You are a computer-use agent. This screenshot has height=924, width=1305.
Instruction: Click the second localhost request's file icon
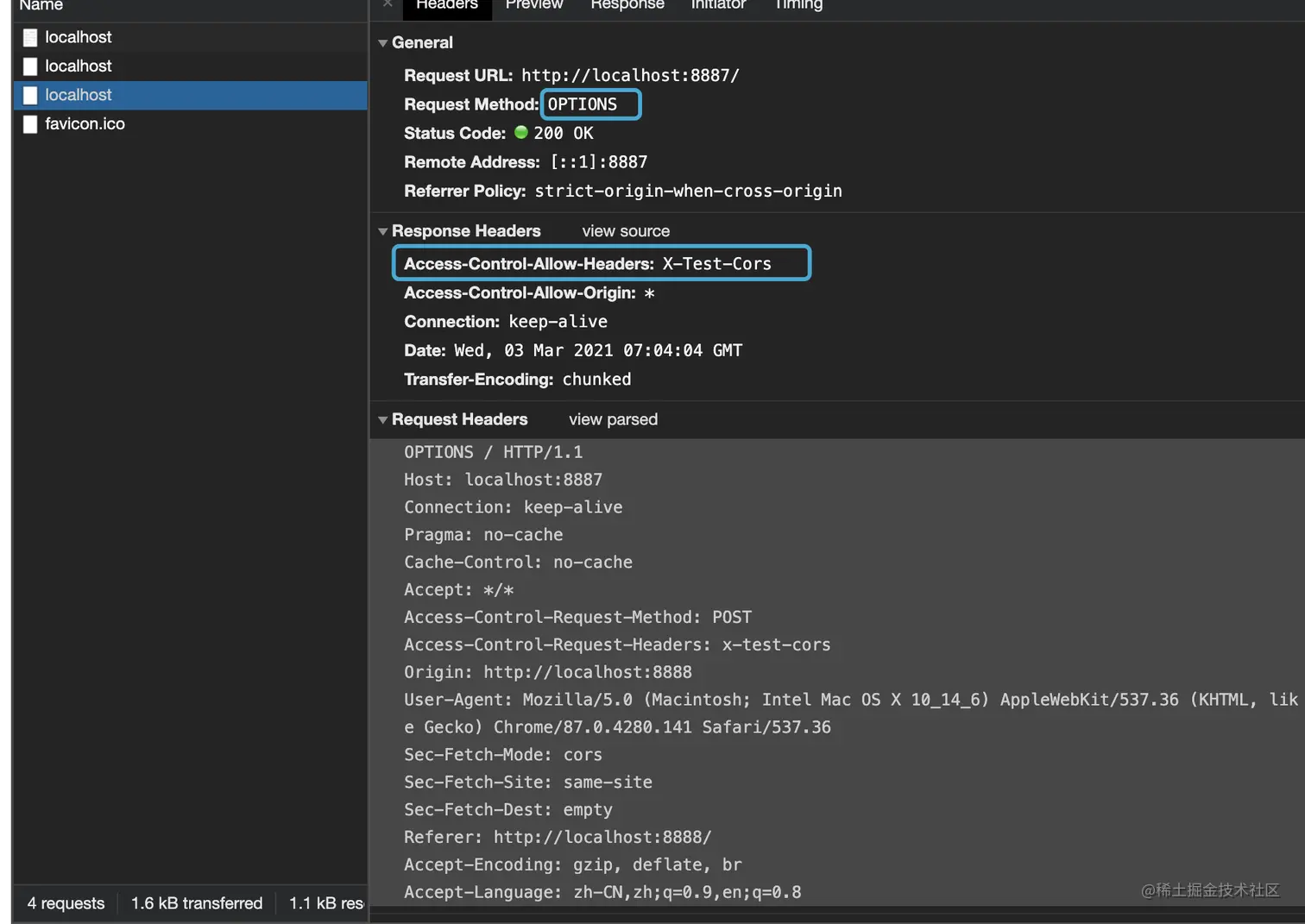coord(30,66)
